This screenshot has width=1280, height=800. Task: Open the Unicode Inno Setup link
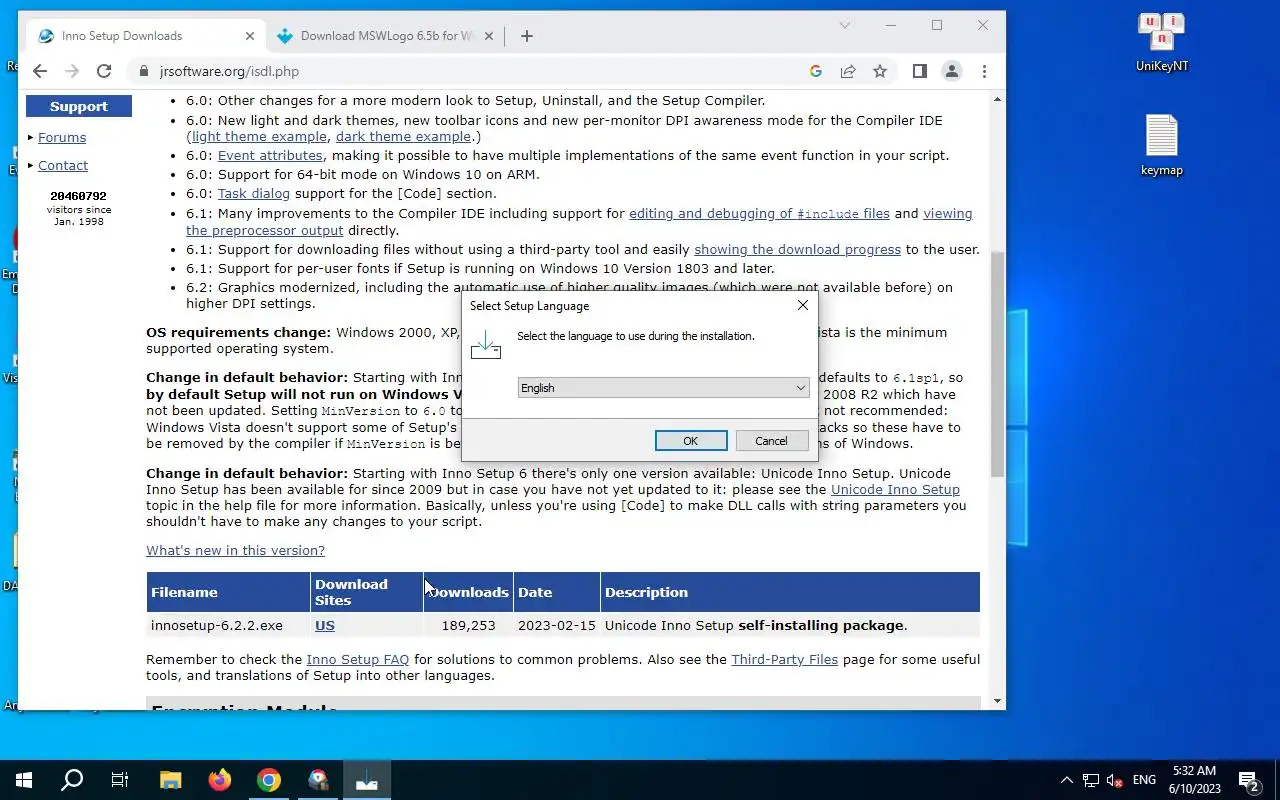(x=895, y=490)
